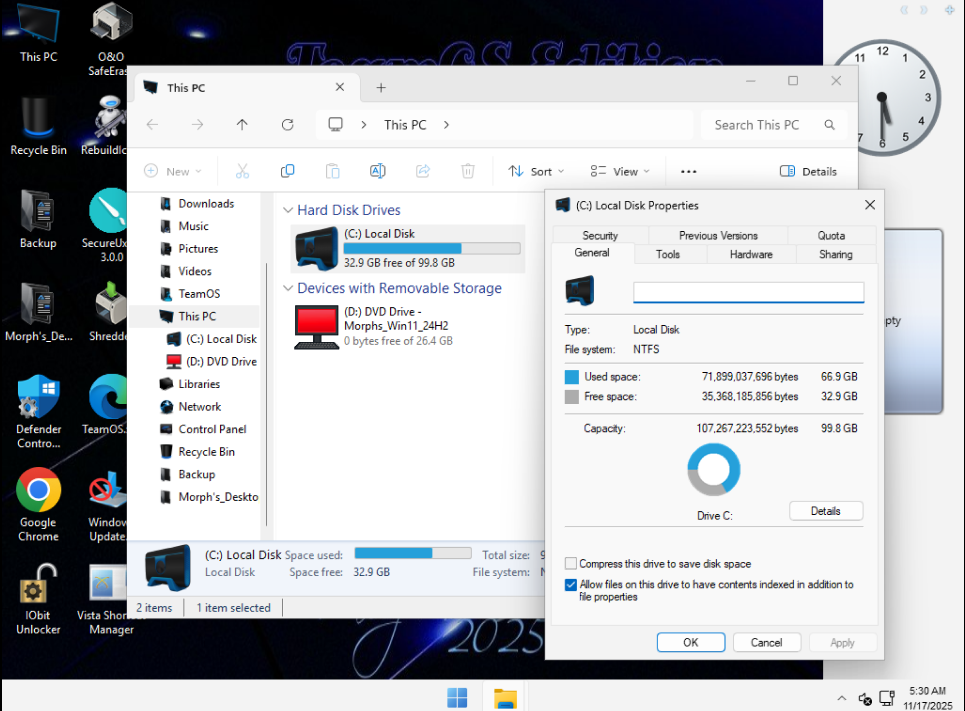This screenshot has width=965, height=711.
Task: Switch to the Security tab
Action: click(600, 236)
